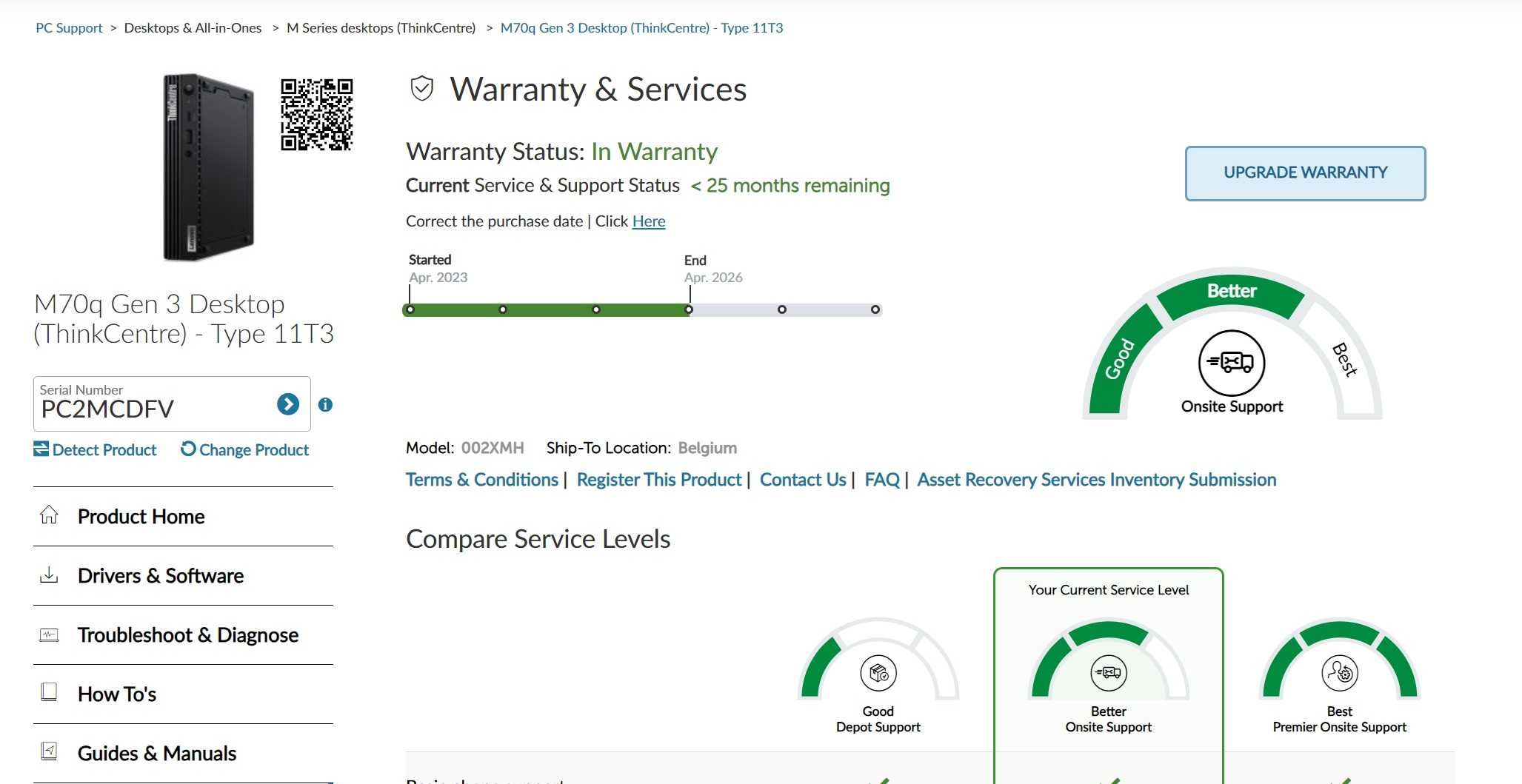Open Asset Recovery Services Inventory Submission link

[x=1097, y=480]
